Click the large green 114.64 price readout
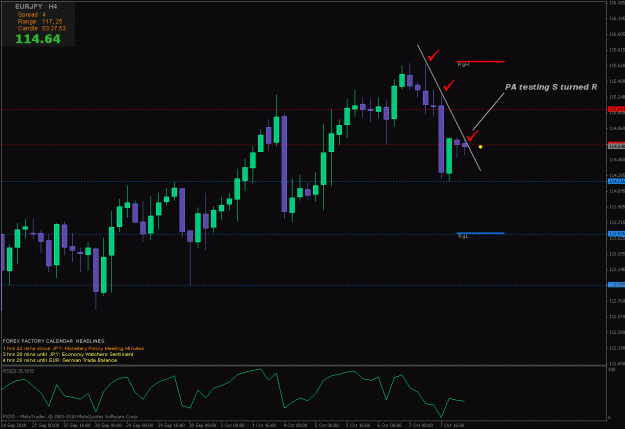The width and height of the screenshot is (625, 429). click(38, 39)
